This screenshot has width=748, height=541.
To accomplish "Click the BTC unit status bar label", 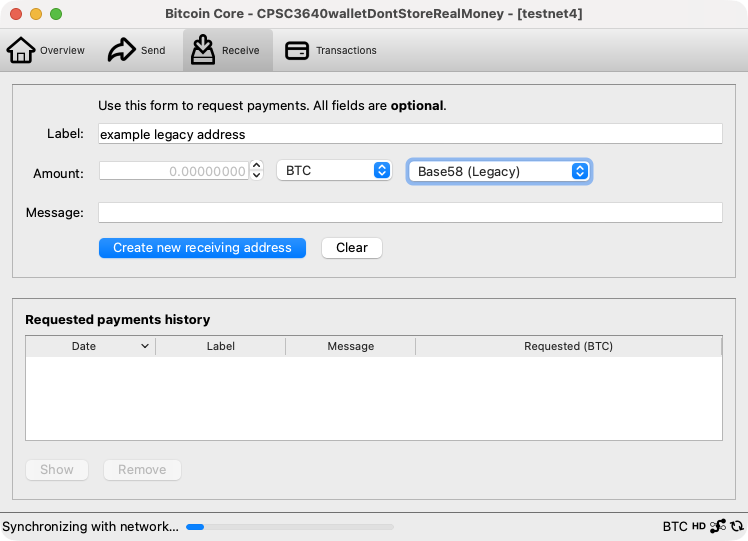I will tap(675, 527).
